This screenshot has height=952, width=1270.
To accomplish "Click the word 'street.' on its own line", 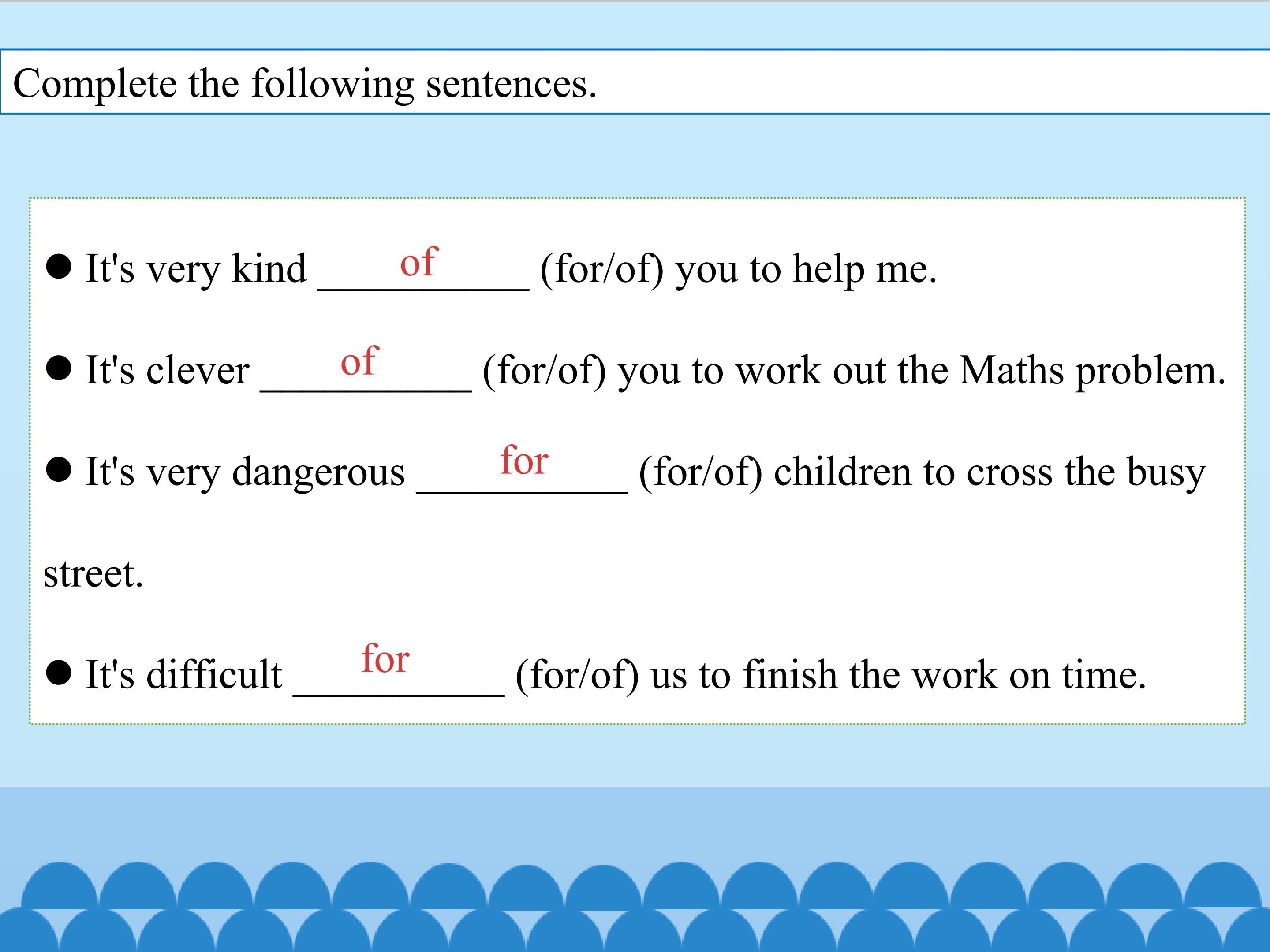I will [x=93, y=573].
